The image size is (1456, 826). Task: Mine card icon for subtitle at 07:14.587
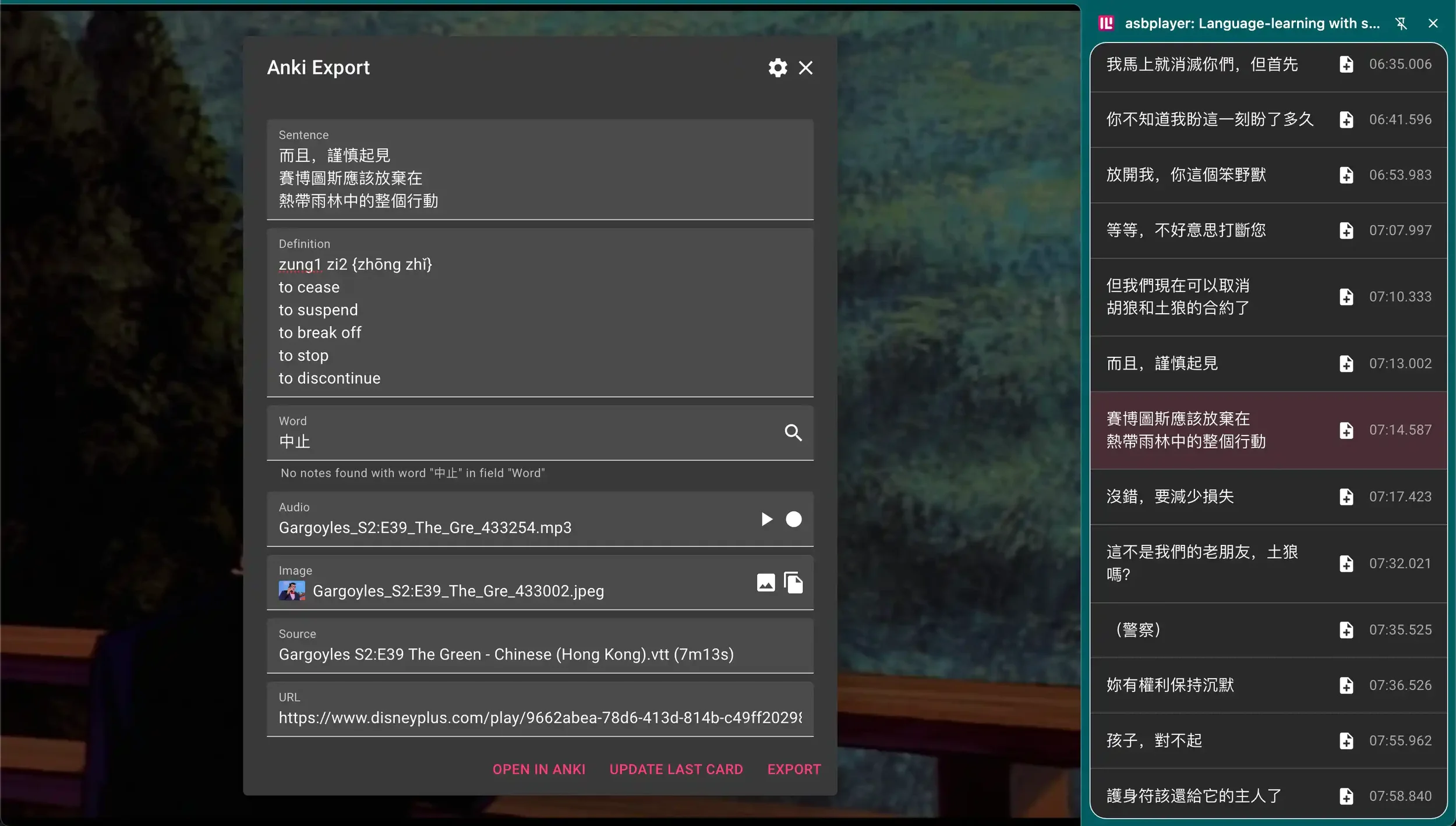tap(1346, 430)
